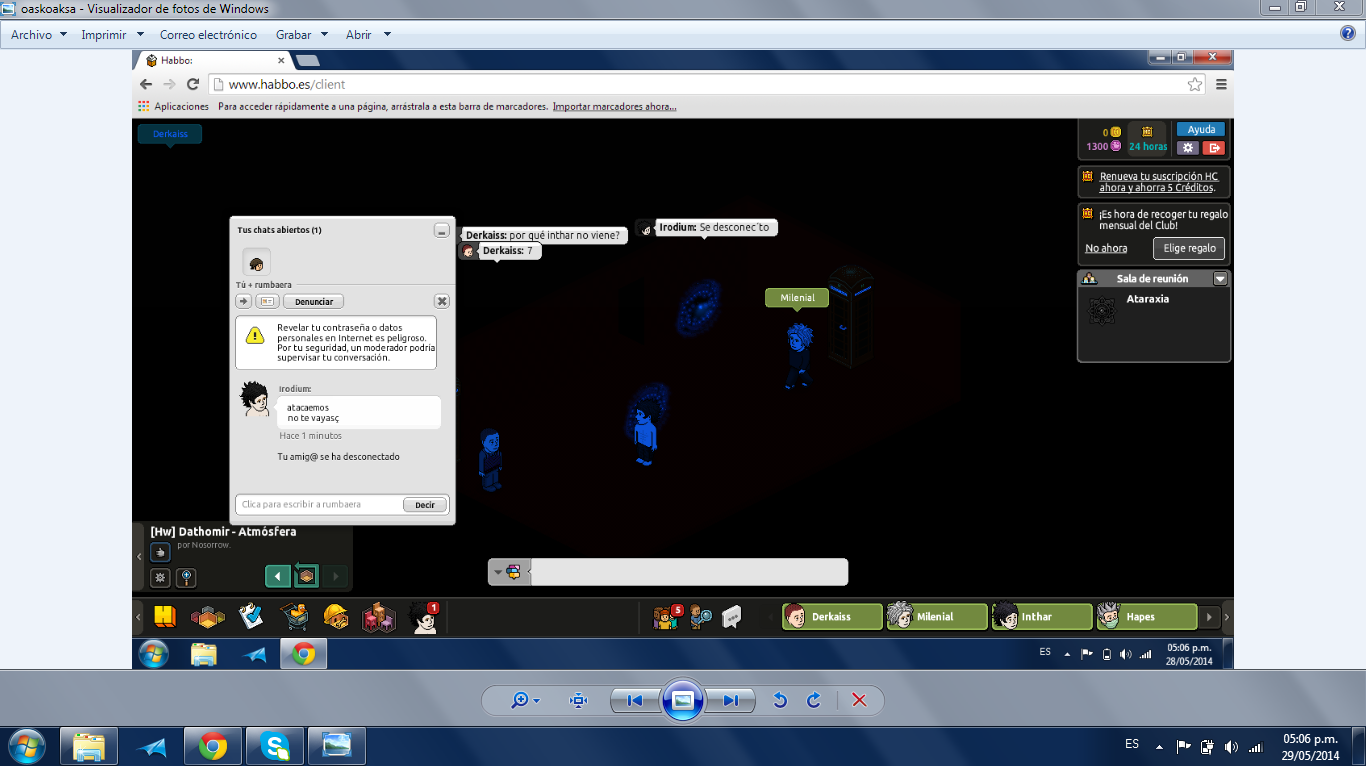Open chat style selector dropdown
This screenshot has height=766, width=1366.
[x=507, y=572]
